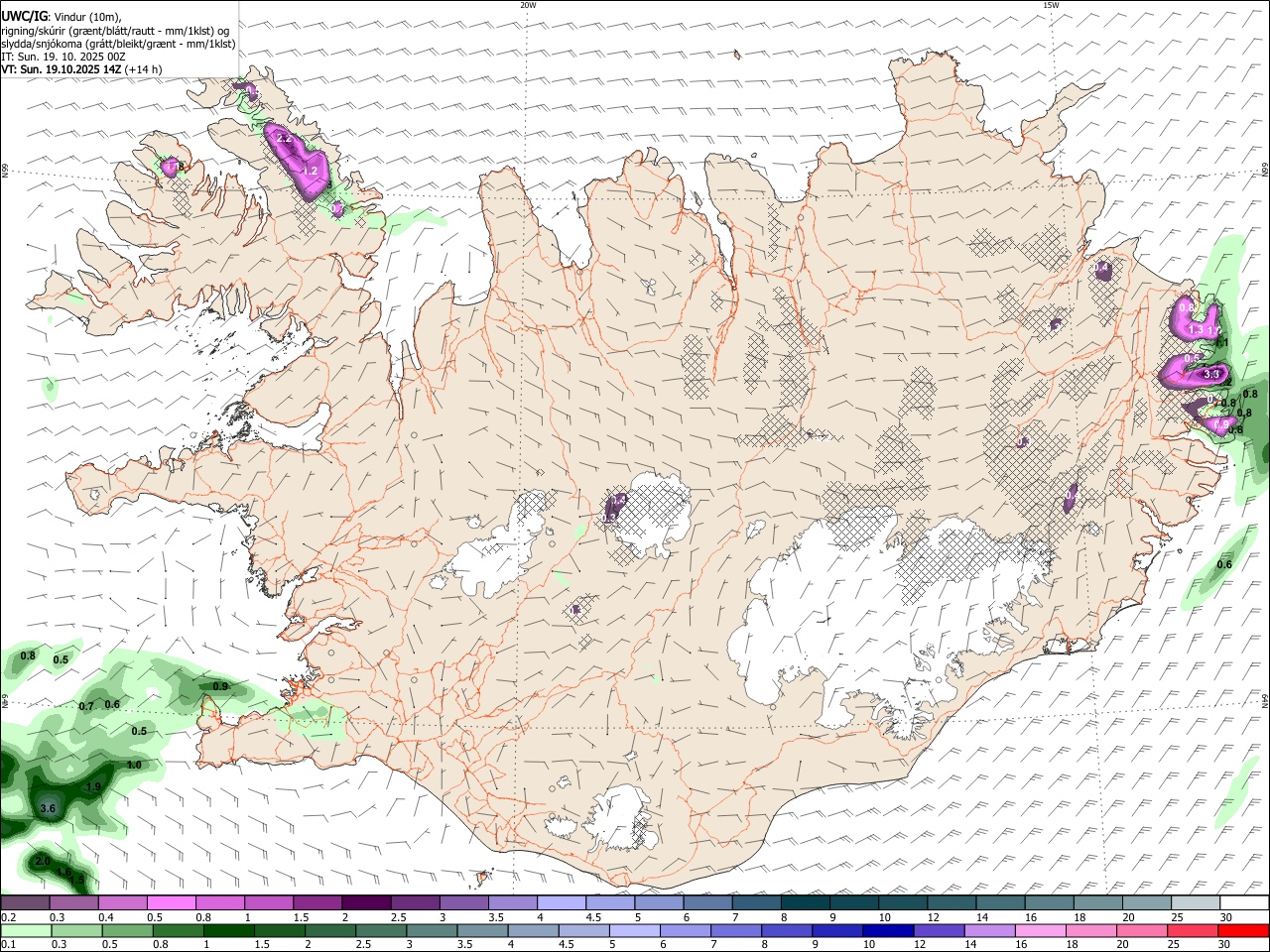Viewport: 1270px width, 952px height.
Task: Click the lavender 4 swatch in the upper legend
Action: (562, 903)
